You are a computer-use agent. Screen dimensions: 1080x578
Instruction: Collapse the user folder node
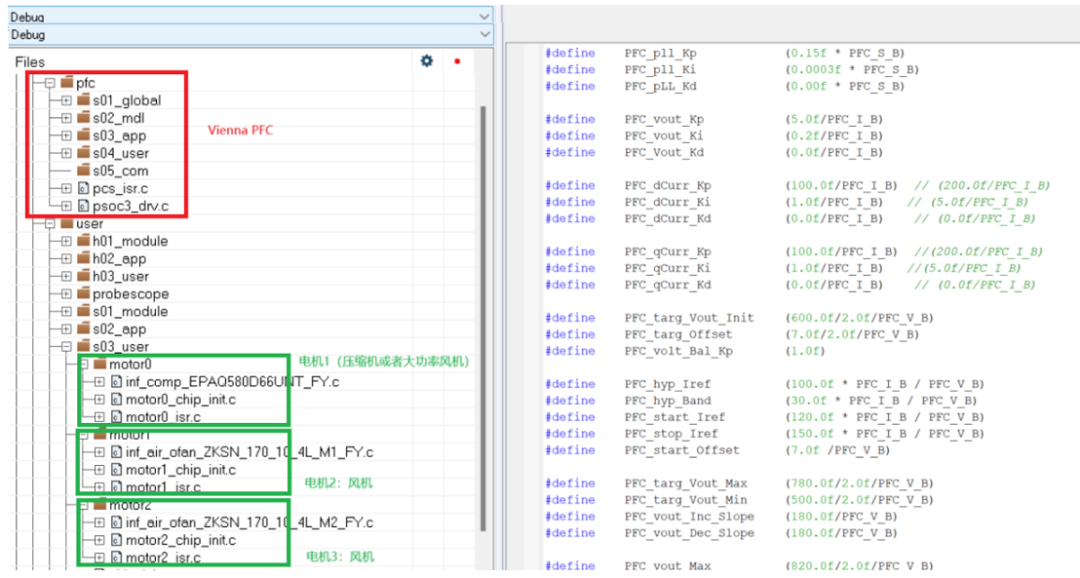50,223
